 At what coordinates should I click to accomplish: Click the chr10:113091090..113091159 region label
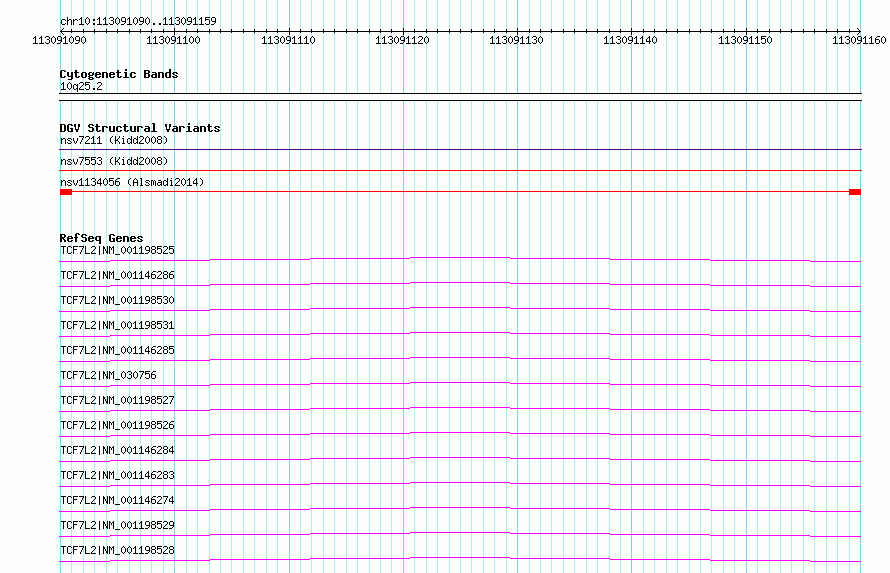click(138, 21)
